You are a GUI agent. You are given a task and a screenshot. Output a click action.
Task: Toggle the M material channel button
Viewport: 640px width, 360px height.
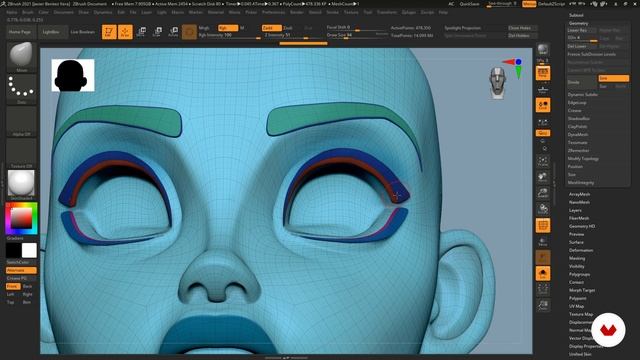point(242,28)
